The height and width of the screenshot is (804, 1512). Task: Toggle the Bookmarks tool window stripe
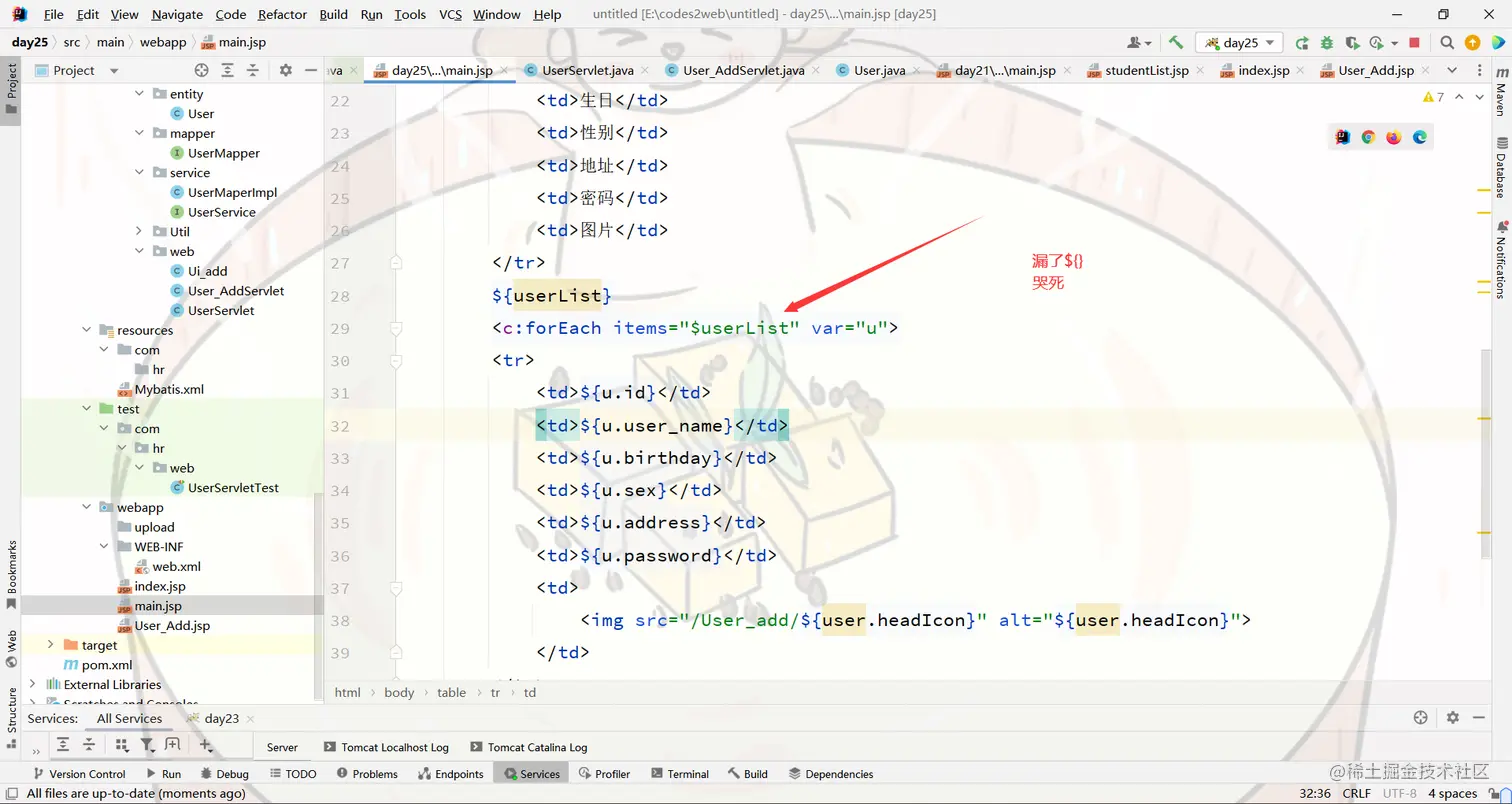(x=12, y=575)
